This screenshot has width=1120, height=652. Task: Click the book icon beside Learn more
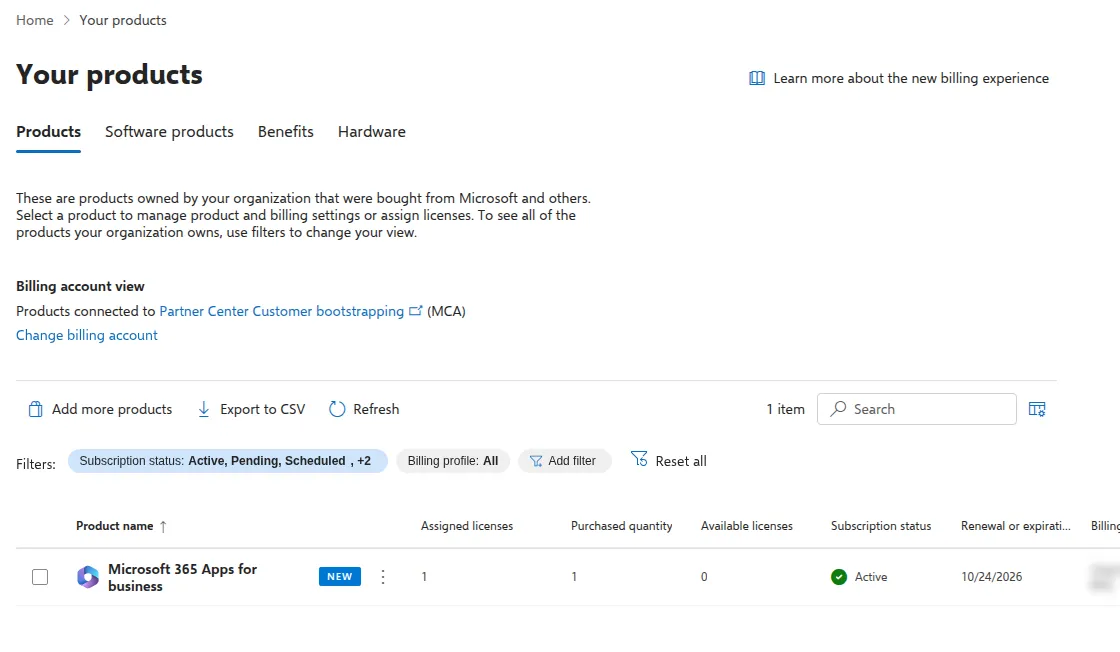pyautogui.click(x=756, y=79)
